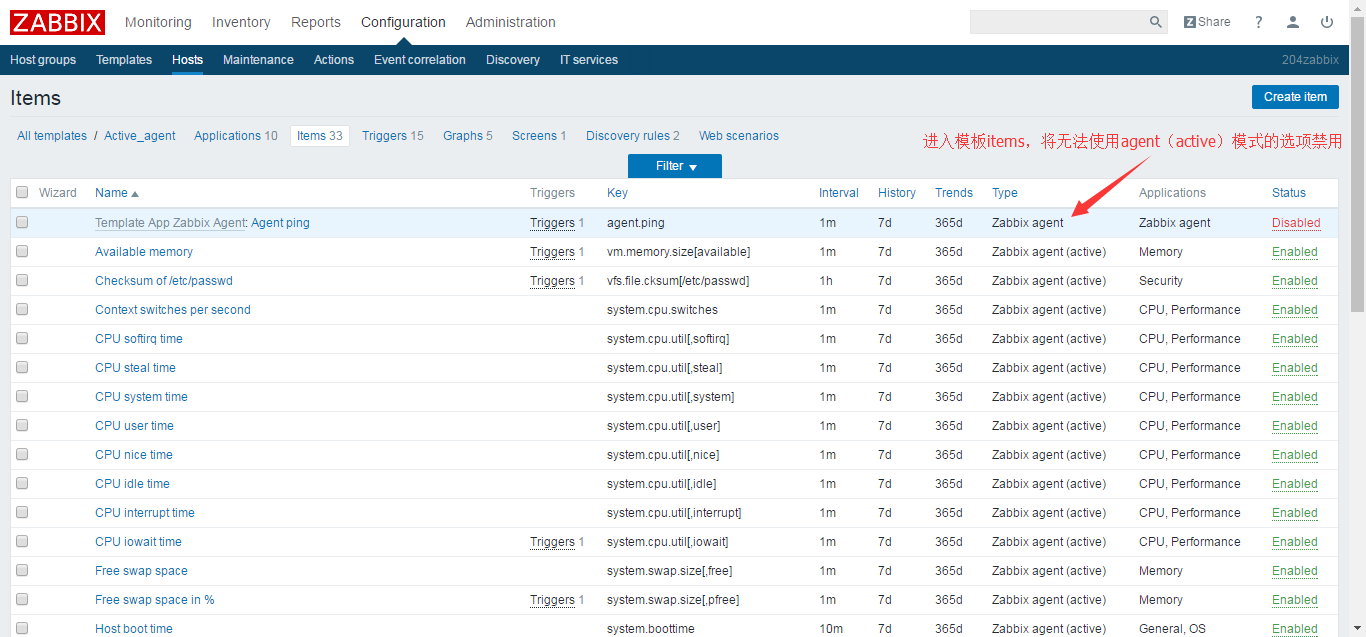Go to Discovery submenu
Viewport: 1366px width, 637px height.
(513, 60)
